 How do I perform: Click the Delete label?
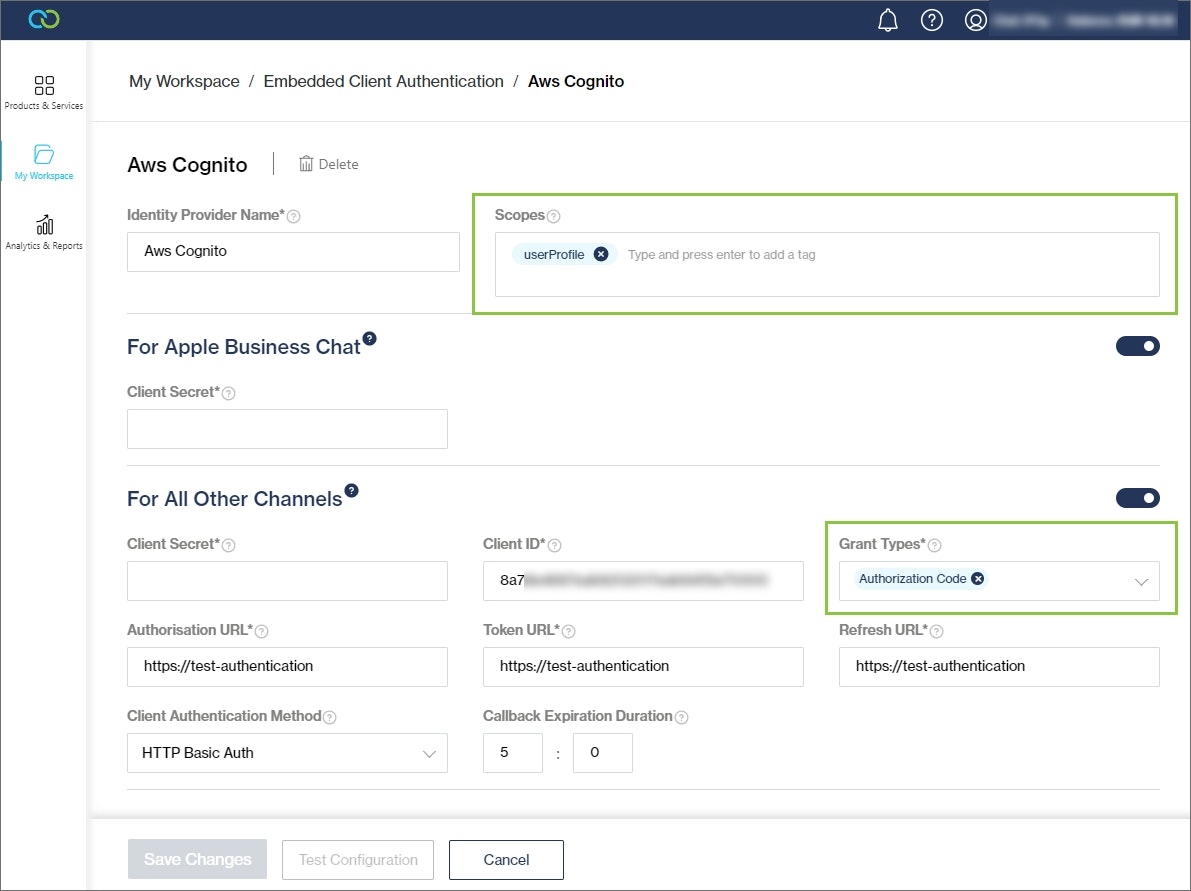pos(339,164)
